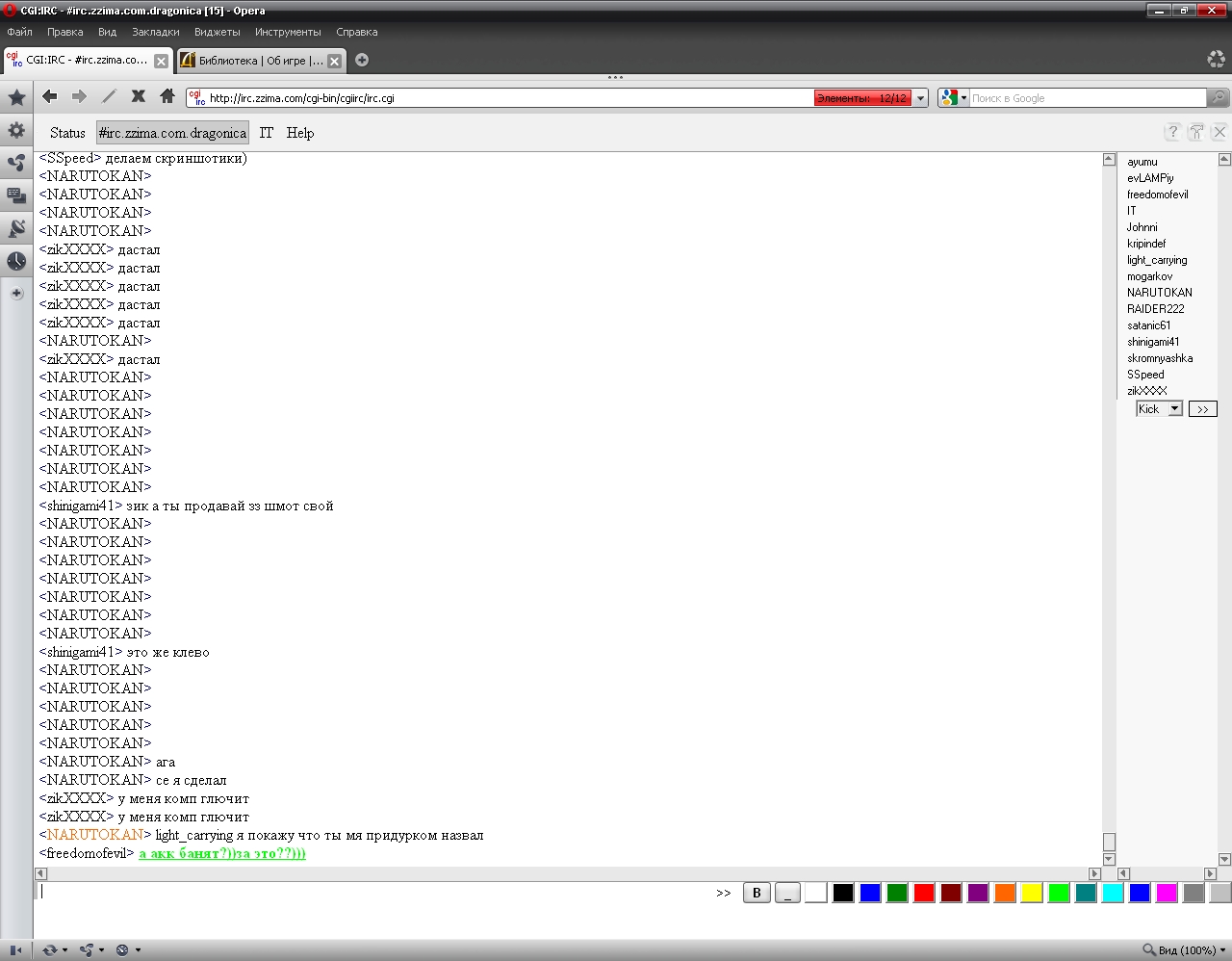Switch to the IT chat tab
The height and width of the screenshot is (961, 1232).
click(267, 133)
